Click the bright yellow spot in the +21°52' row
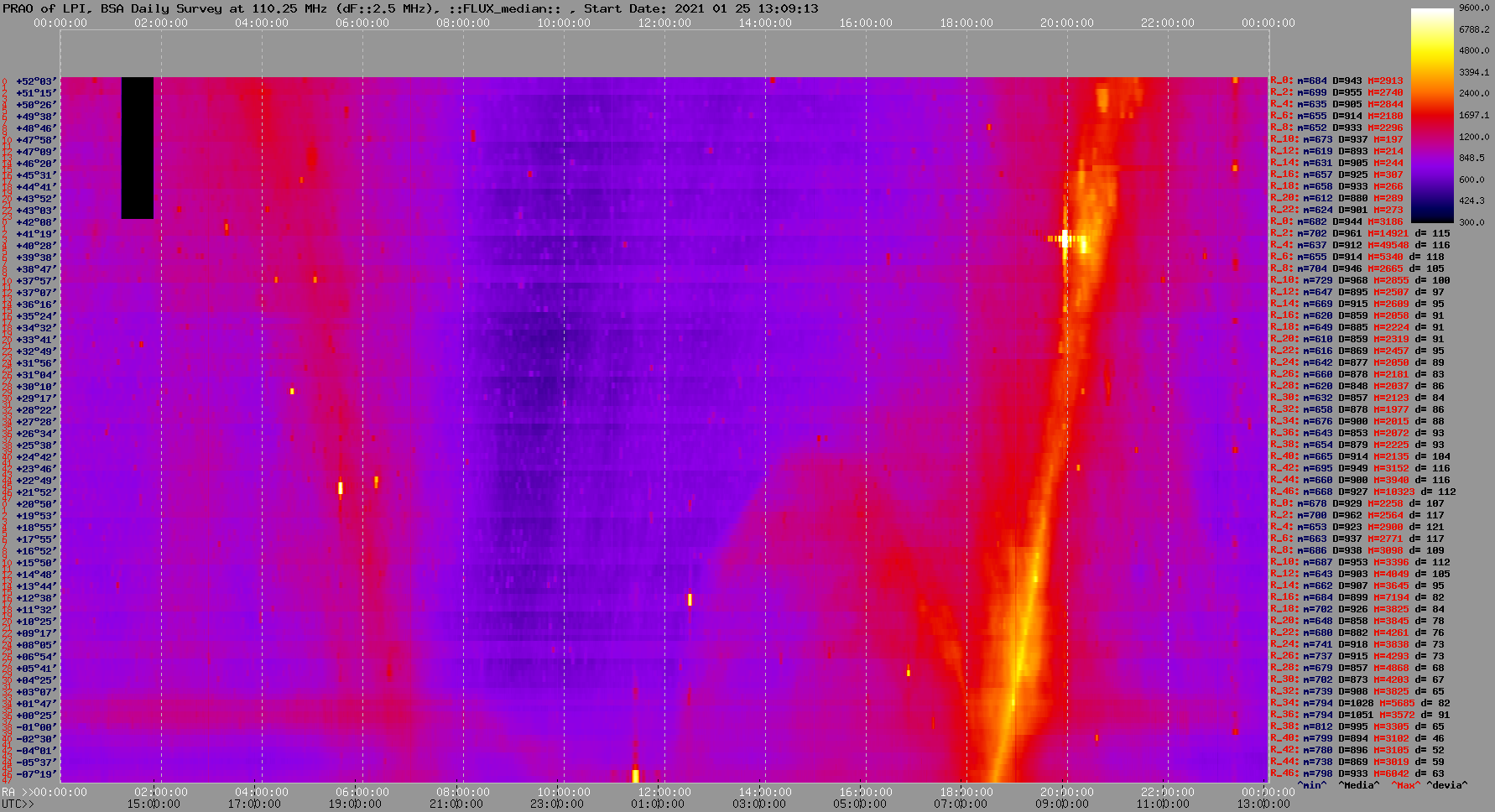Screen dimensions: 1495x812 [341, 487]
